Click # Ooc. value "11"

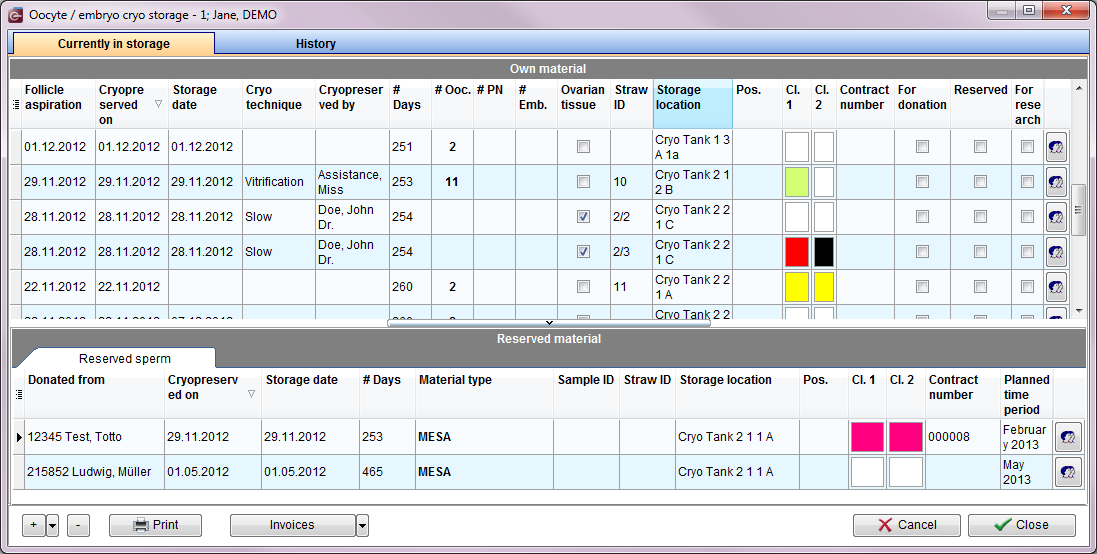452,182
